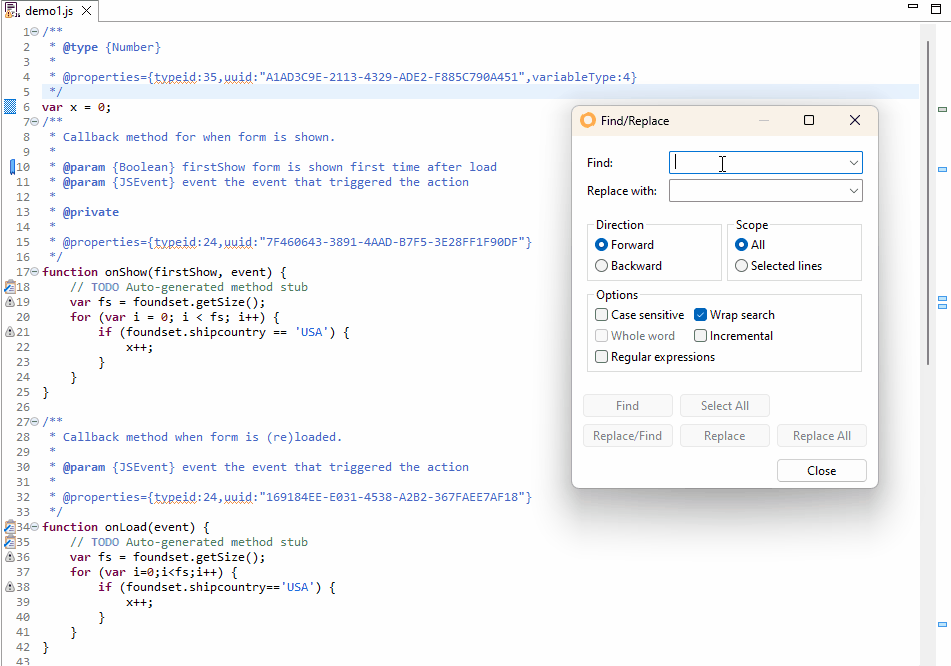Click the "@type {Number}" comment line
The width and height of the screenshot is (951, 666).
[x=112, y=47]
